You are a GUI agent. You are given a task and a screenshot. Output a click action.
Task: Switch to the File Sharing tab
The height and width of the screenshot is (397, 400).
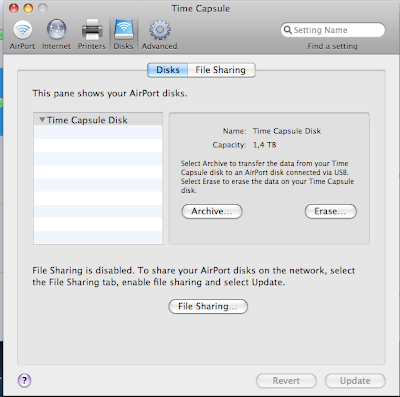coord(221,70)
